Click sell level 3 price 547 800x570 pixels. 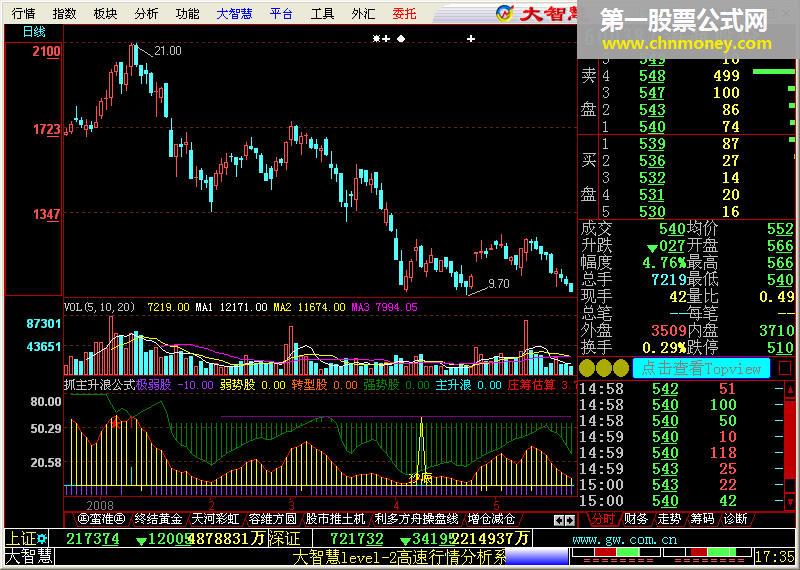652,93
